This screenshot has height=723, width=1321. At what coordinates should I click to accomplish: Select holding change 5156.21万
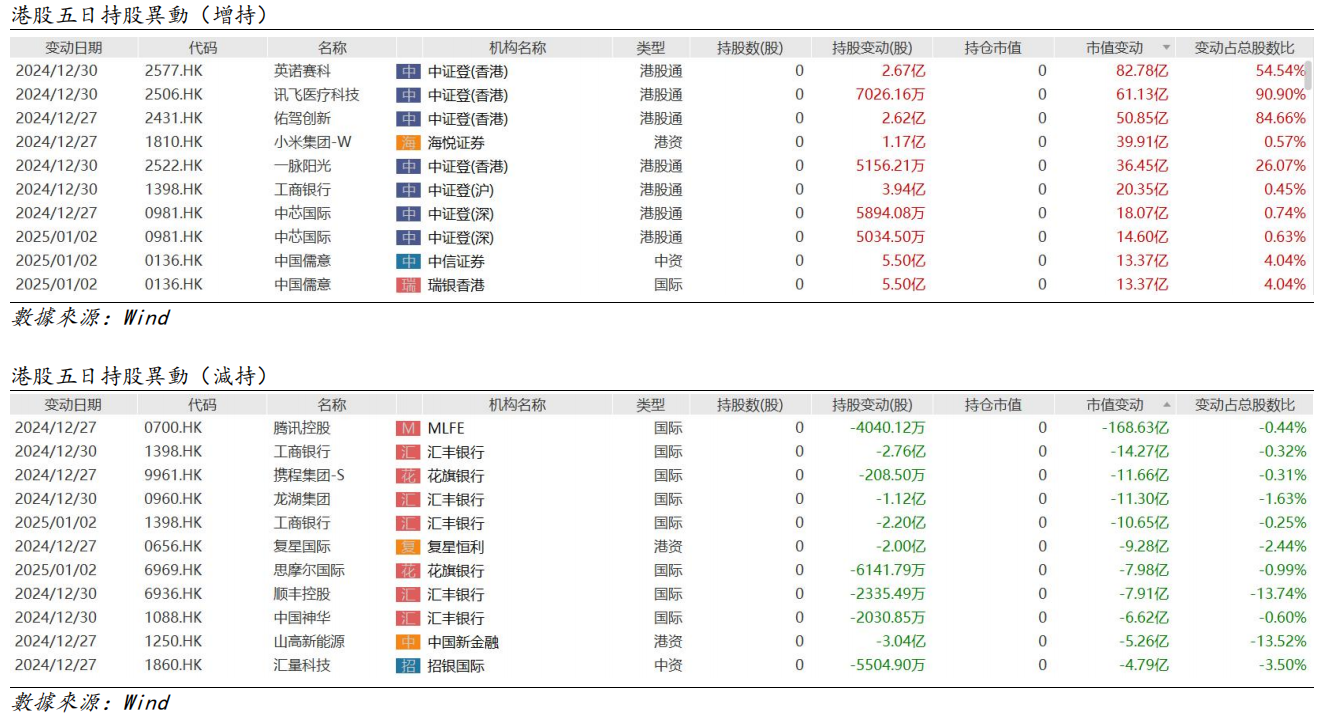891,166
